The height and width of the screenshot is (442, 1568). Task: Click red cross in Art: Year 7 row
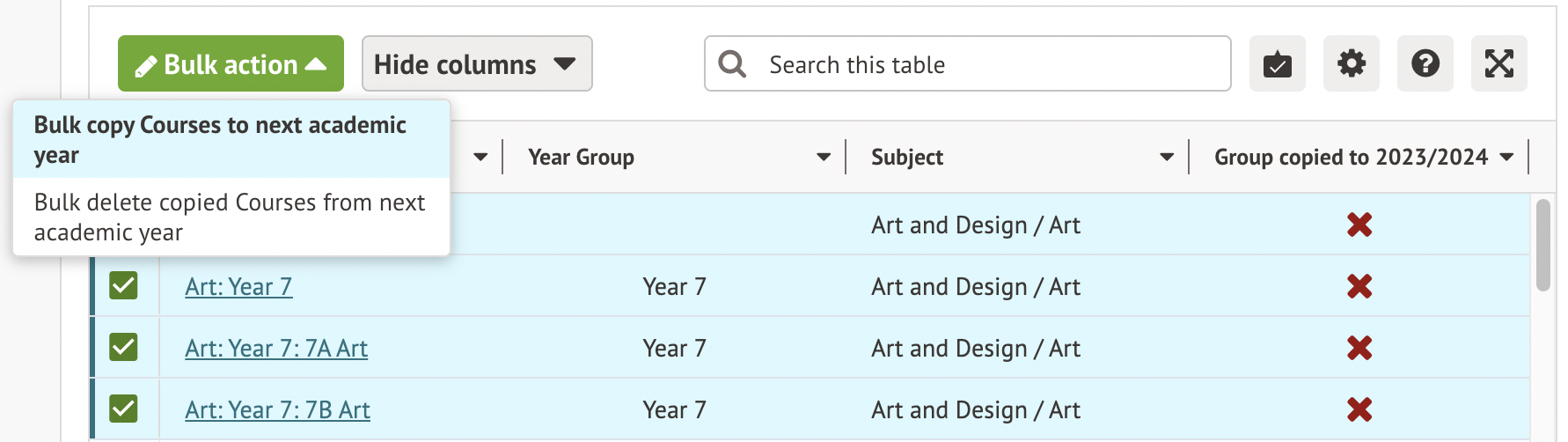point(1359,286)
